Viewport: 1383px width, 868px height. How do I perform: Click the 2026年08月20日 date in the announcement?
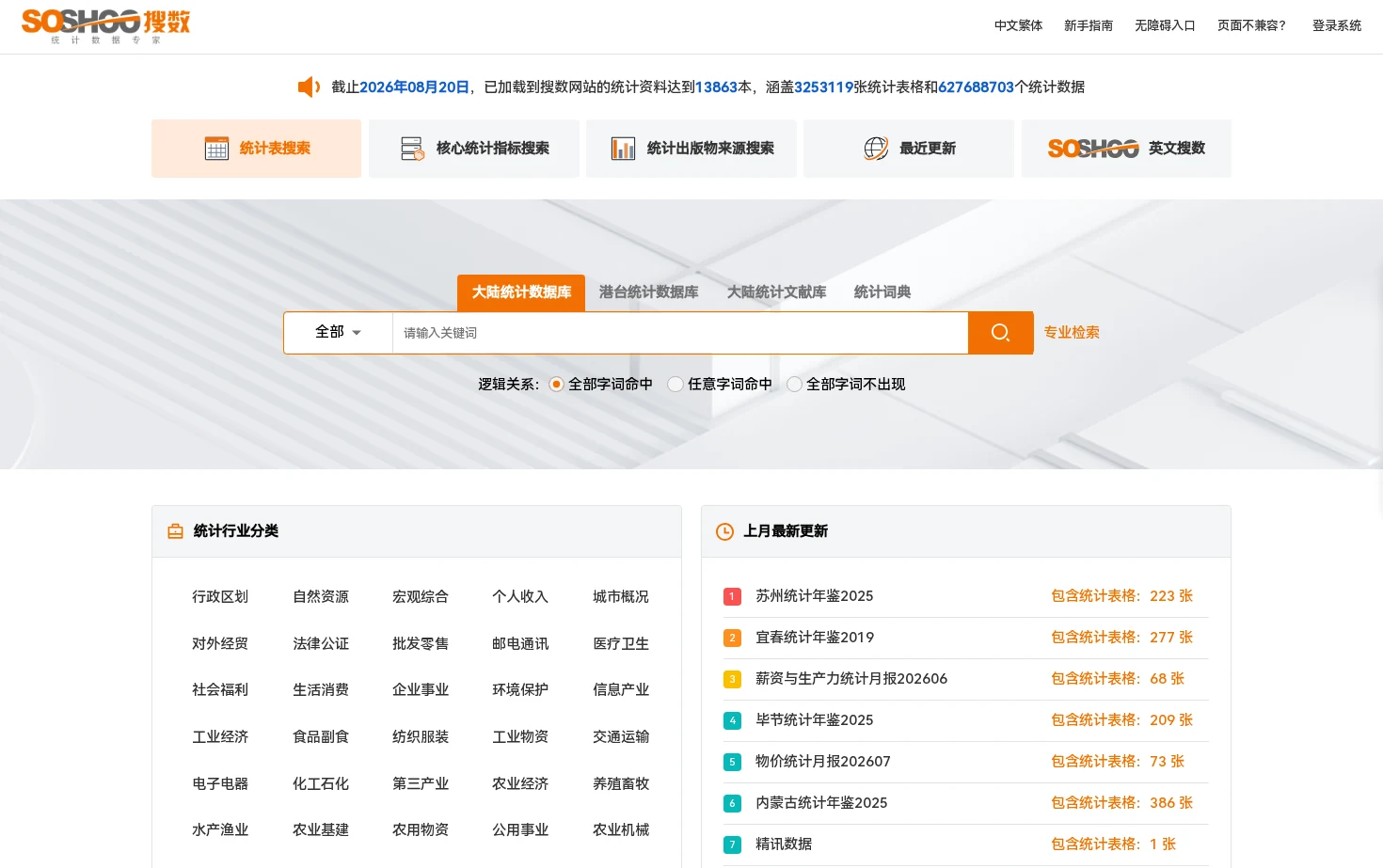[x=414, y=87]
